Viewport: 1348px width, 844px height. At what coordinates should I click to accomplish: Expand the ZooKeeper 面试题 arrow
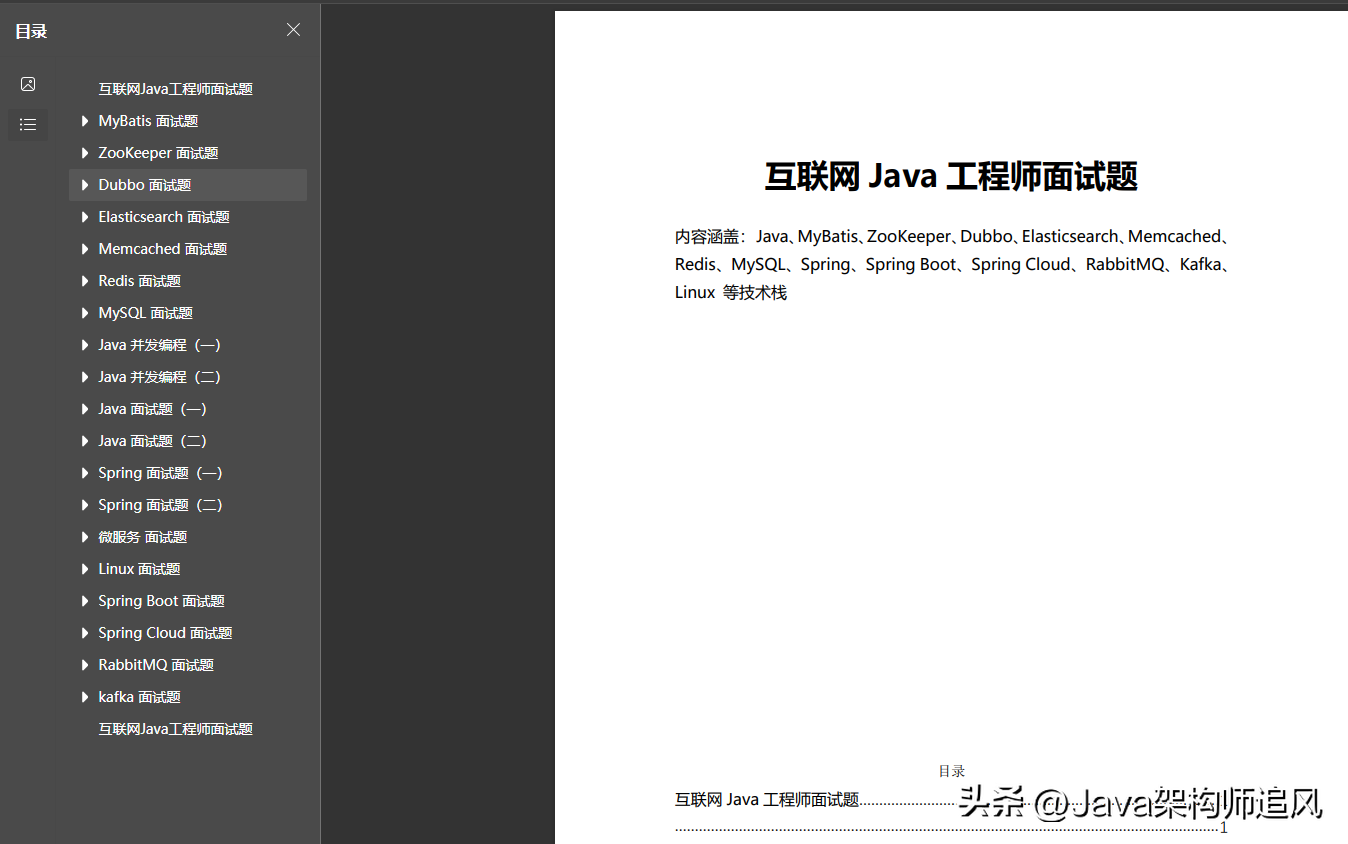tap(85, 153)
